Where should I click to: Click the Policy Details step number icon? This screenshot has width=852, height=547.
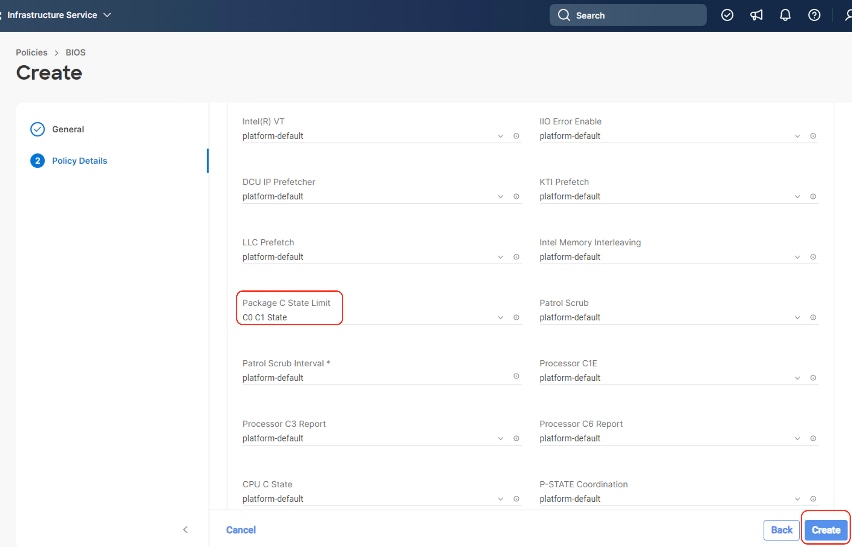pyautogui.click(x=37, y=161)
